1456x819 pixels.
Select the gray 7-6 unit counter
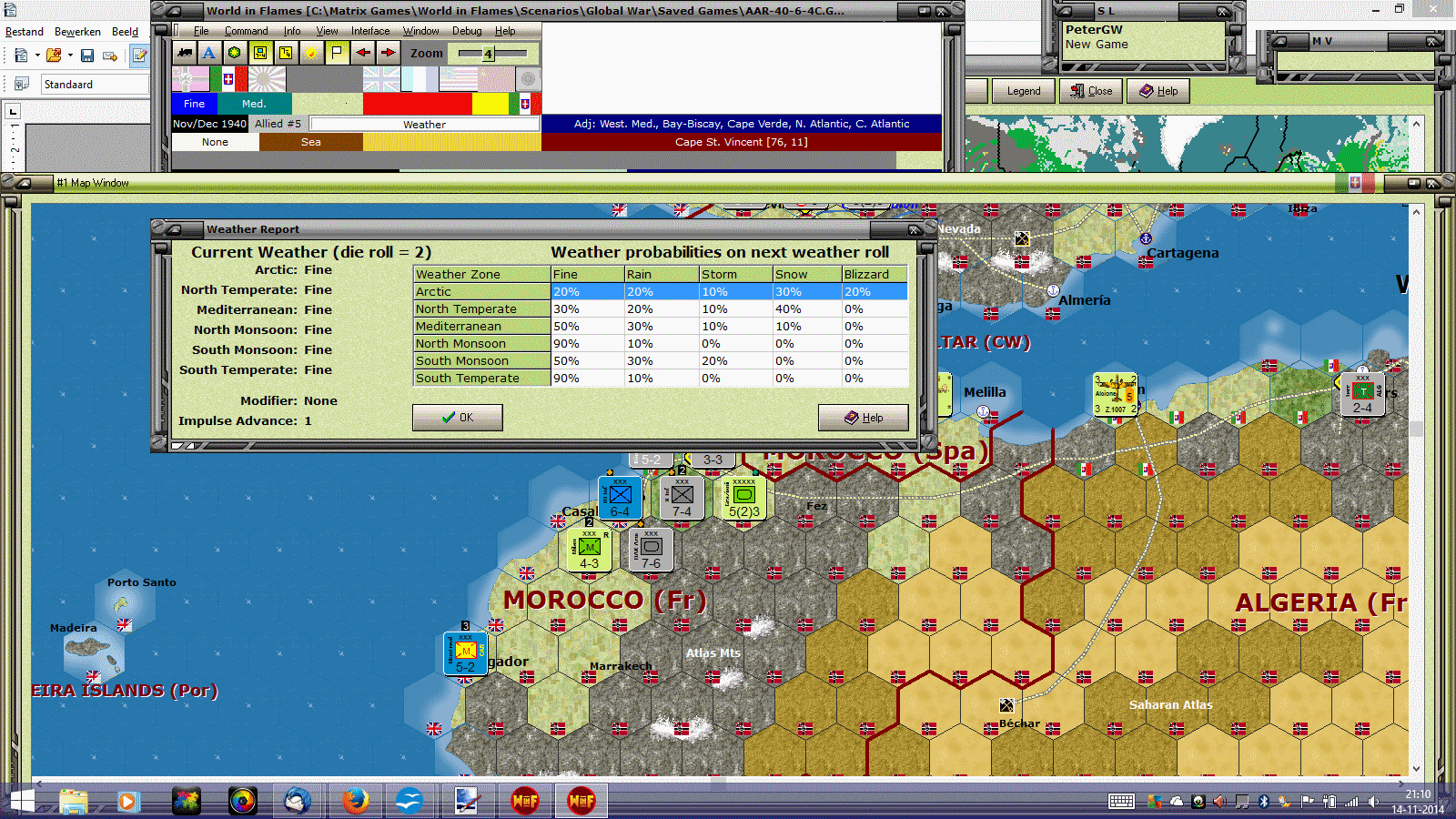click(651, 551)
